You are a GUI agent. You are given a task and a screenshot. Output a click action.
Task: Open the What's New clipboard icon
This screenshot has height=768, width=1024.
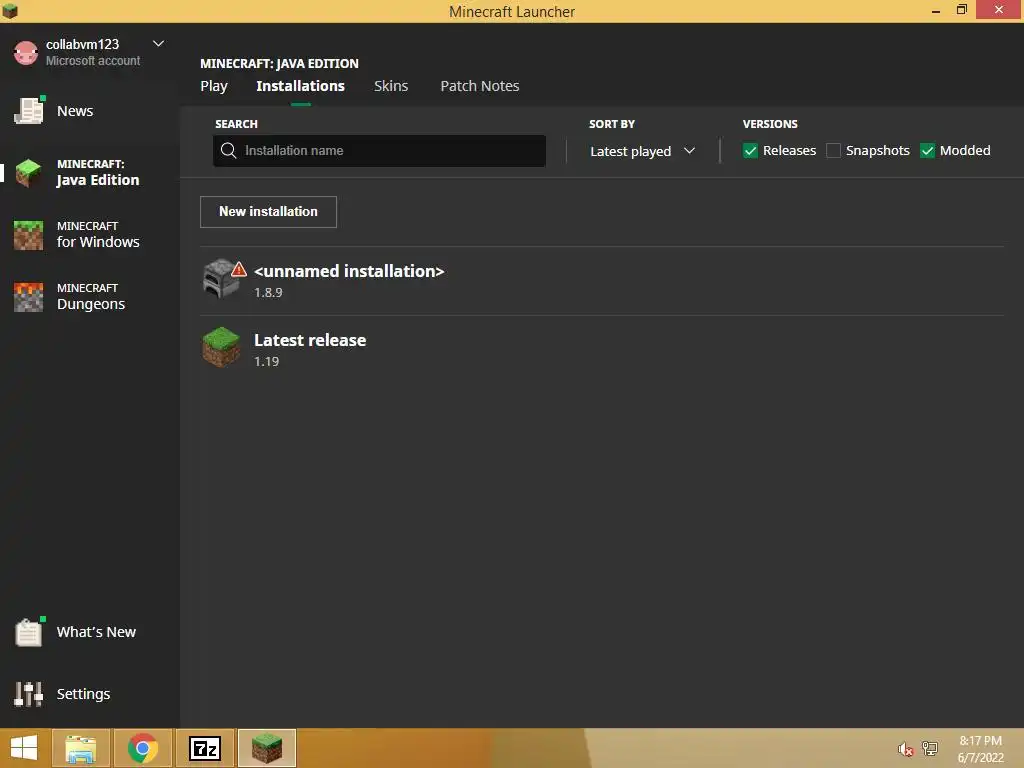(x=29, y=632)
